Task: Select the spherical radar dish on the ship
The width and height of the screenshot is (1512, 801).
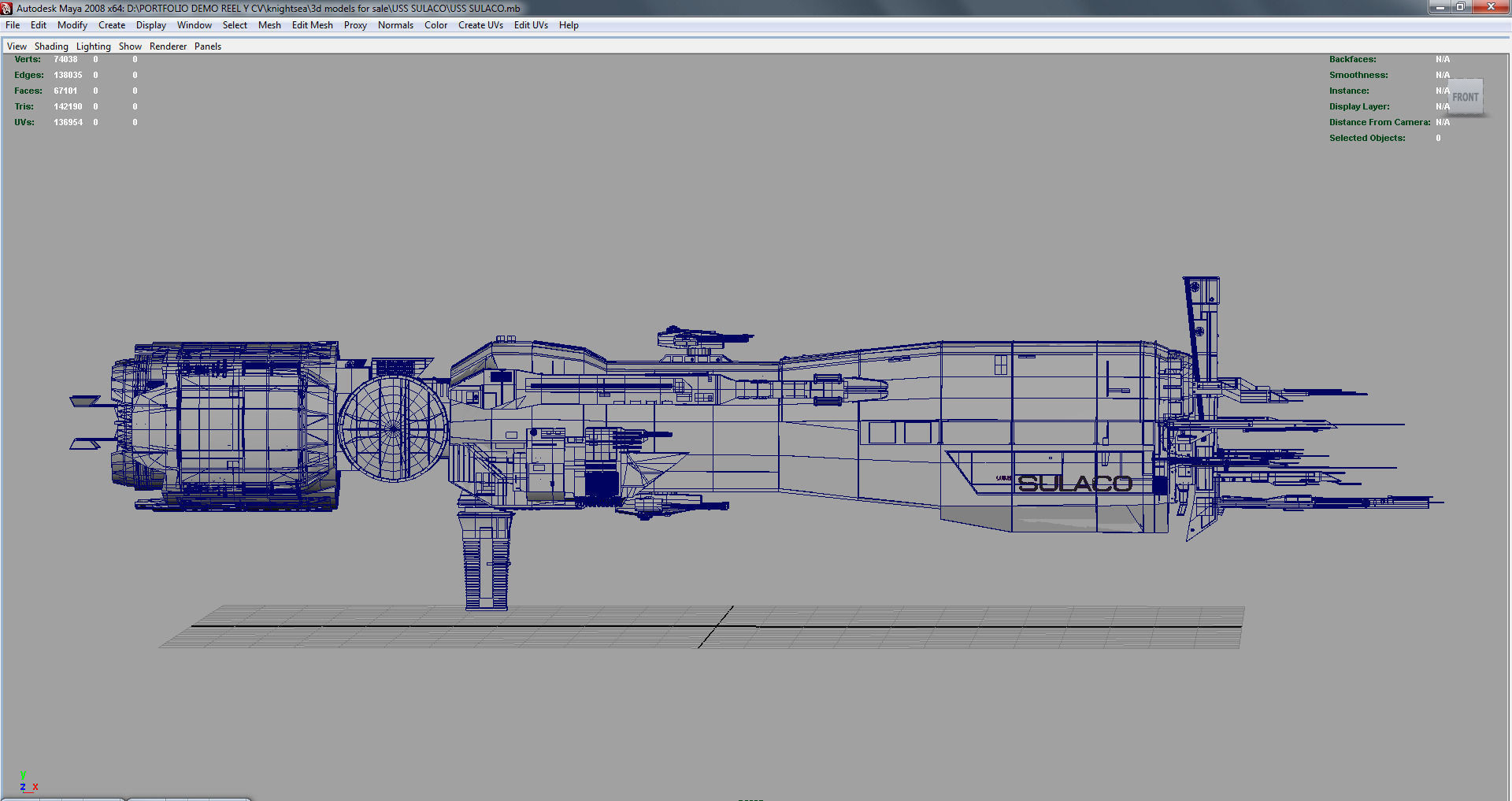Action: (393, 428)
